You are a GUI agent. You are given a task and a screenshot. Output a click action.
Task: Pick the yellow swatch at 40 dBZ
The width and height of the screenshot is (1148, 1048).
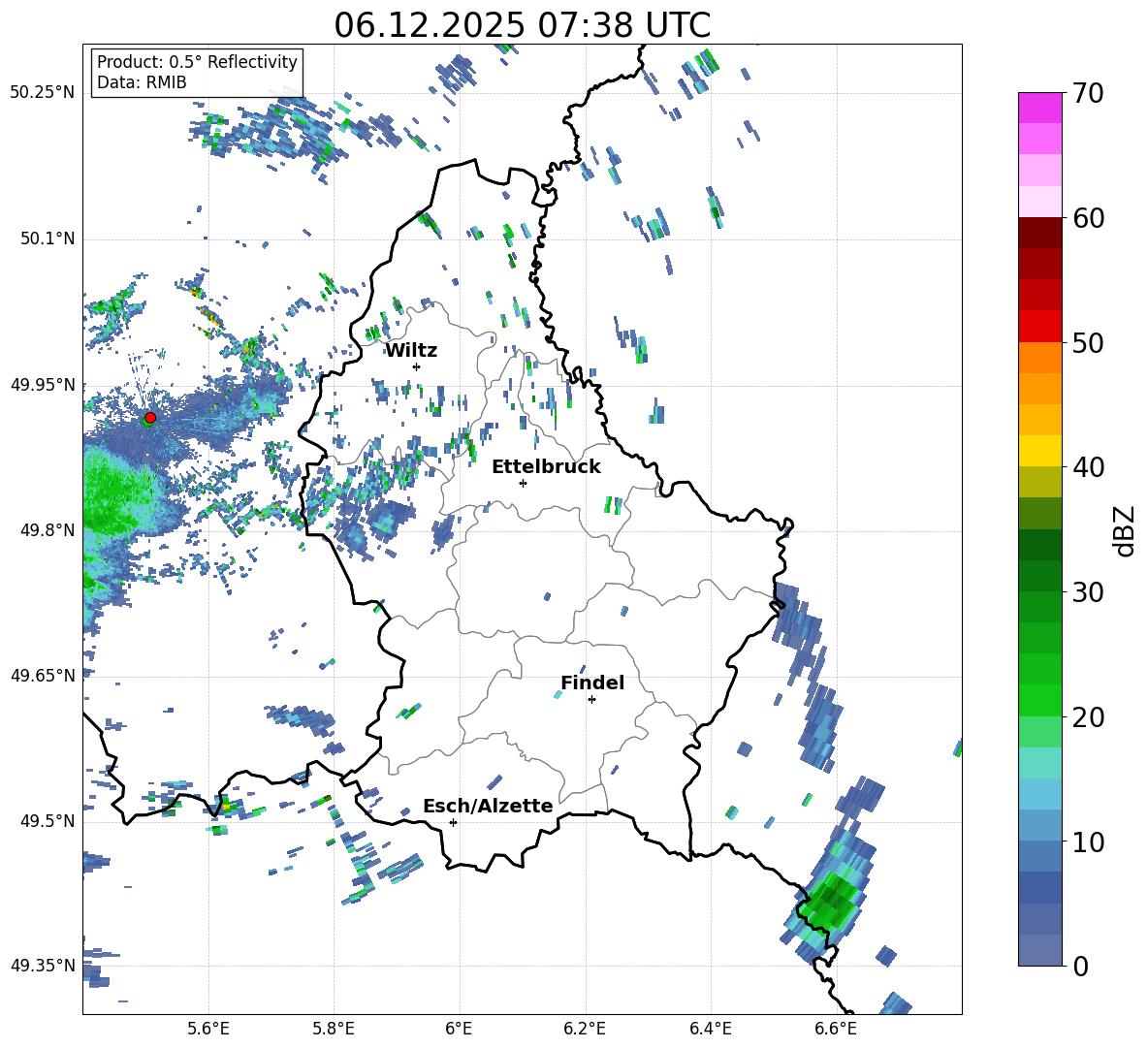tap(1039, 451)
